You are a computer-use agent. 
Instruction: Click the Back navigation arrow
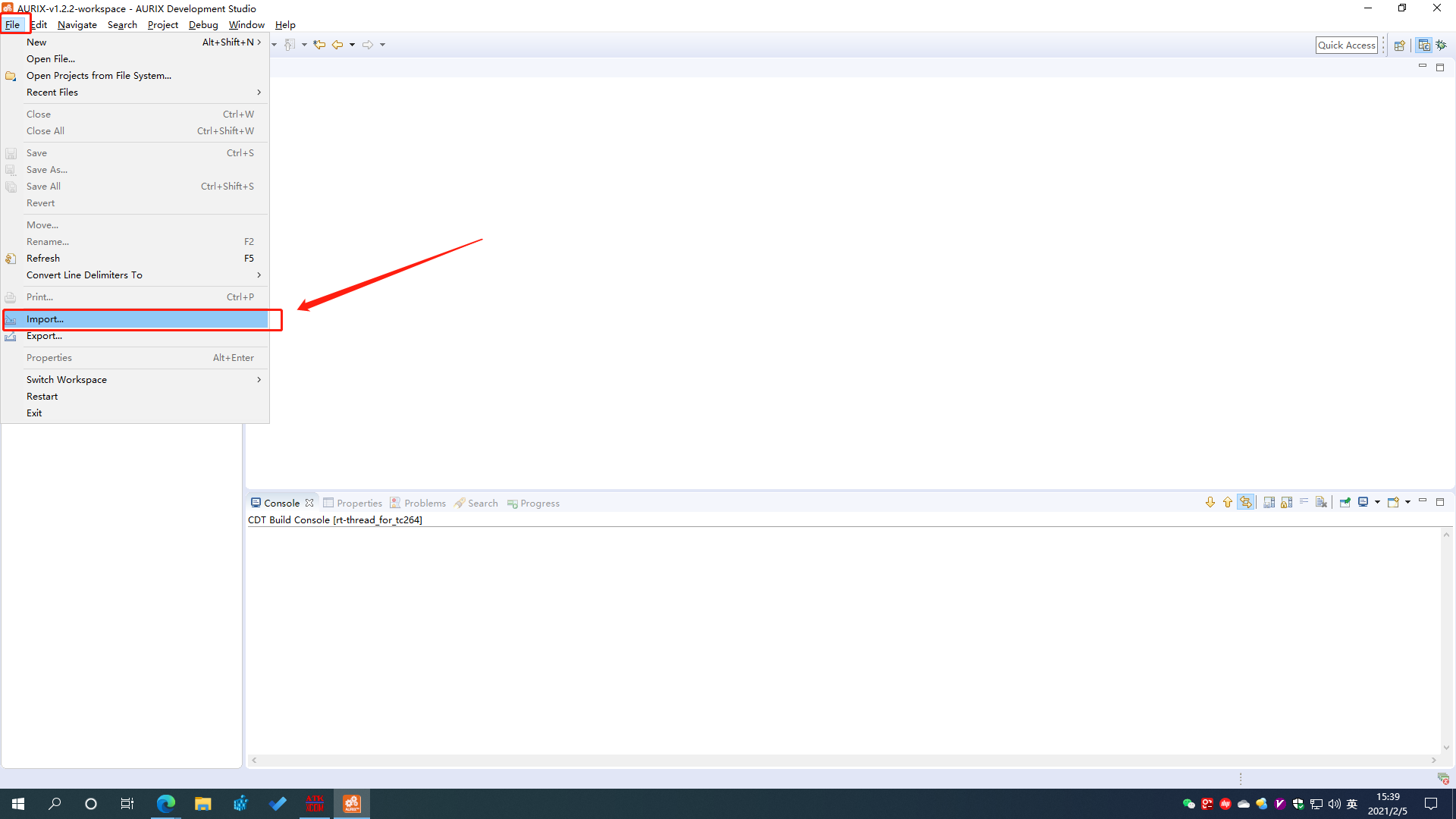[337, 45]
